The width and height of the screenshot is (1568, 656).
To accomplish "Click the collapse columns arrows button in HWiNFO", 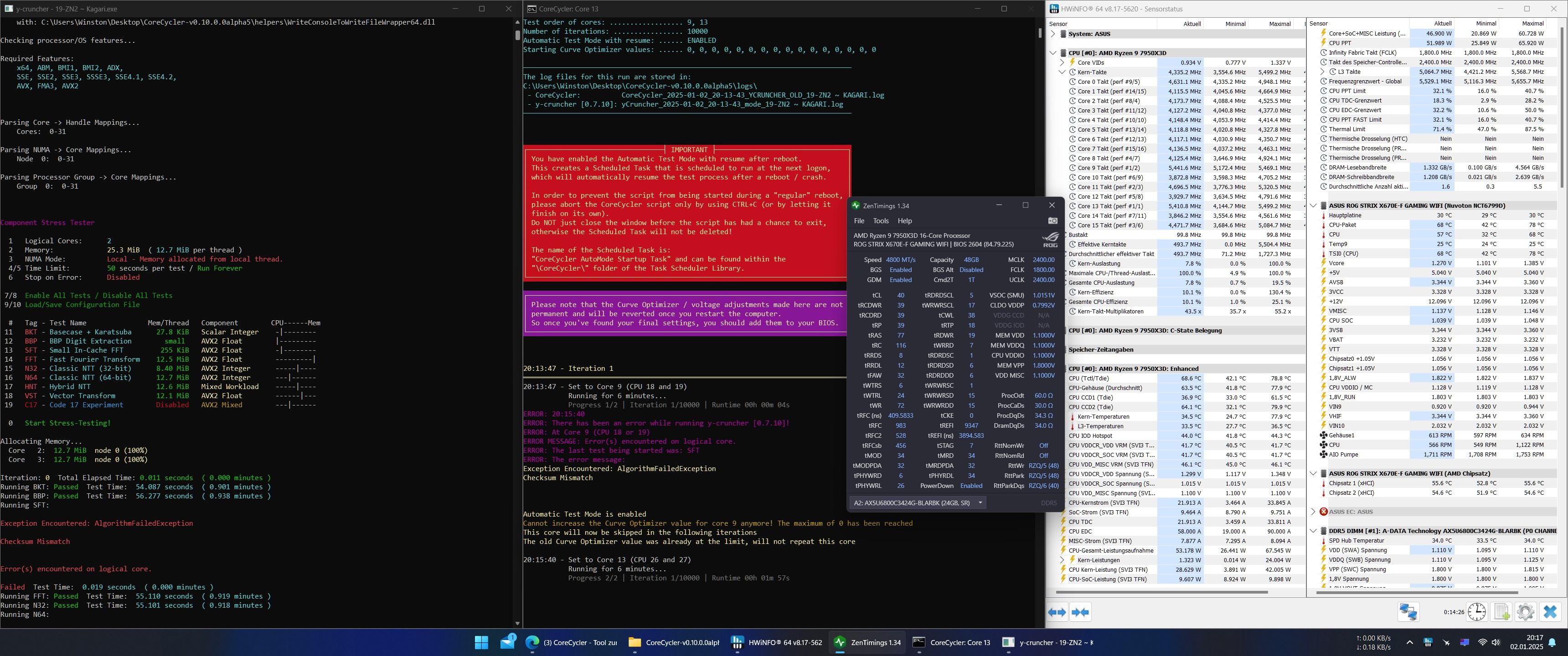I will coord(1080,611).
